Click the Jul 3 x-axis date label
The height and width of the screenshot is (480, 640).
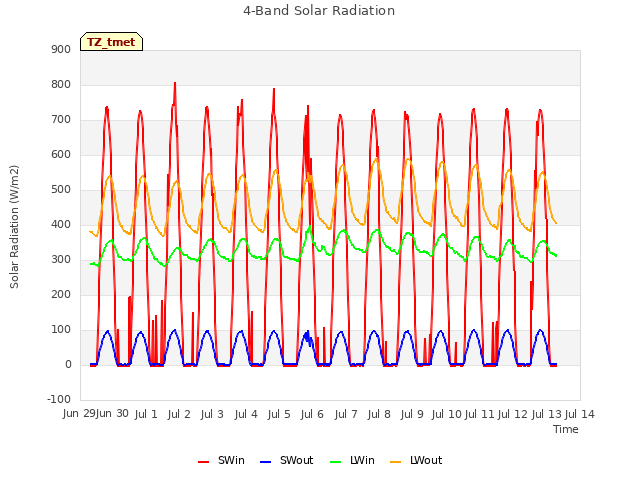pos(212,414)
